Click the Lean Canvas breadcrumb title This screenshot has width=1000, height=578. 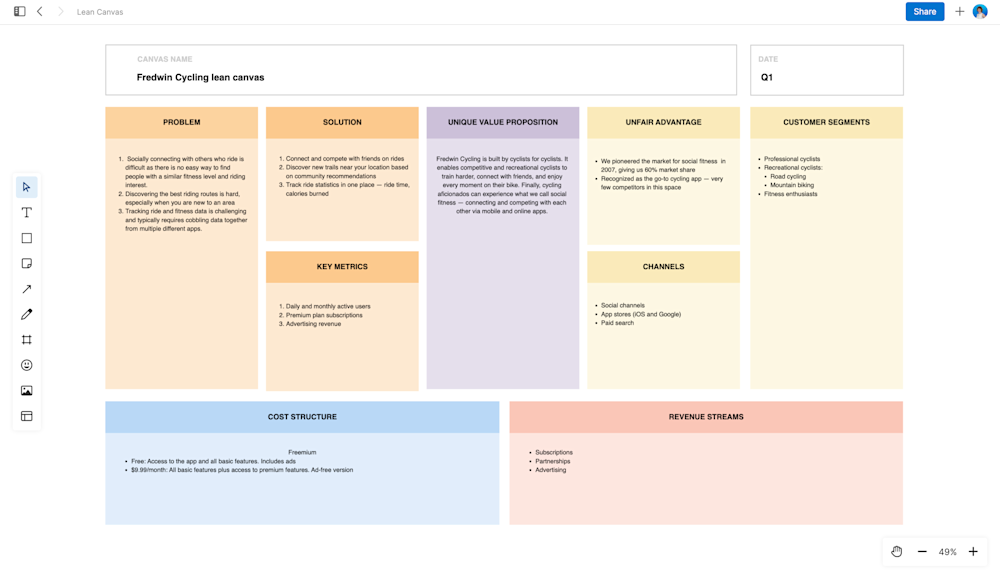tap(97, 11)
